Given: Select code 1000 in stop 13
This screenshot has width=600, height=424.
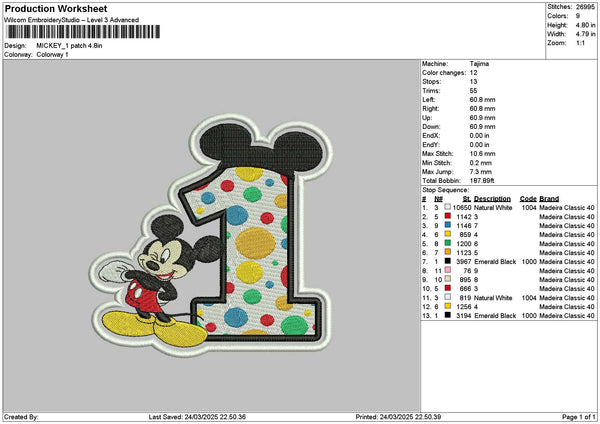Looking at the screenshot, I should tap(529, 316).
